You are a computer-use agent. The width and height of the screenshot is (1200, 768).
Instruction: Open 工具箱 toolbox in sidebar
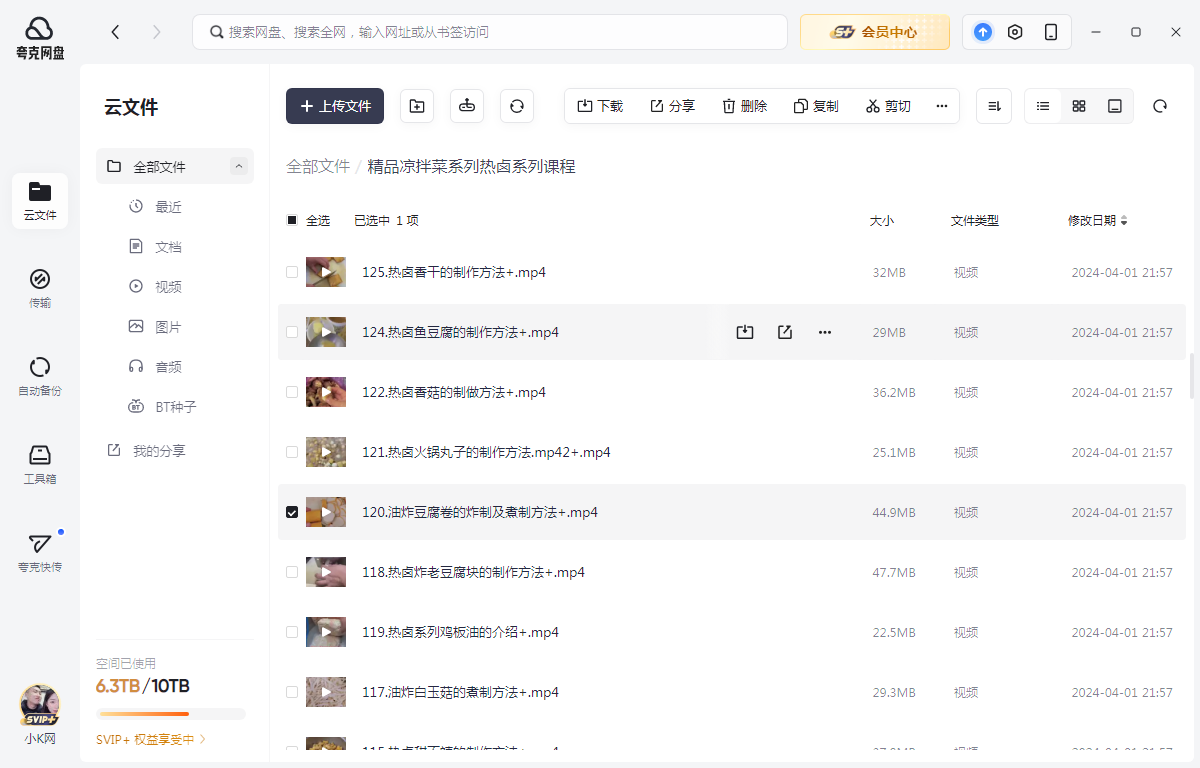point(40,464)
